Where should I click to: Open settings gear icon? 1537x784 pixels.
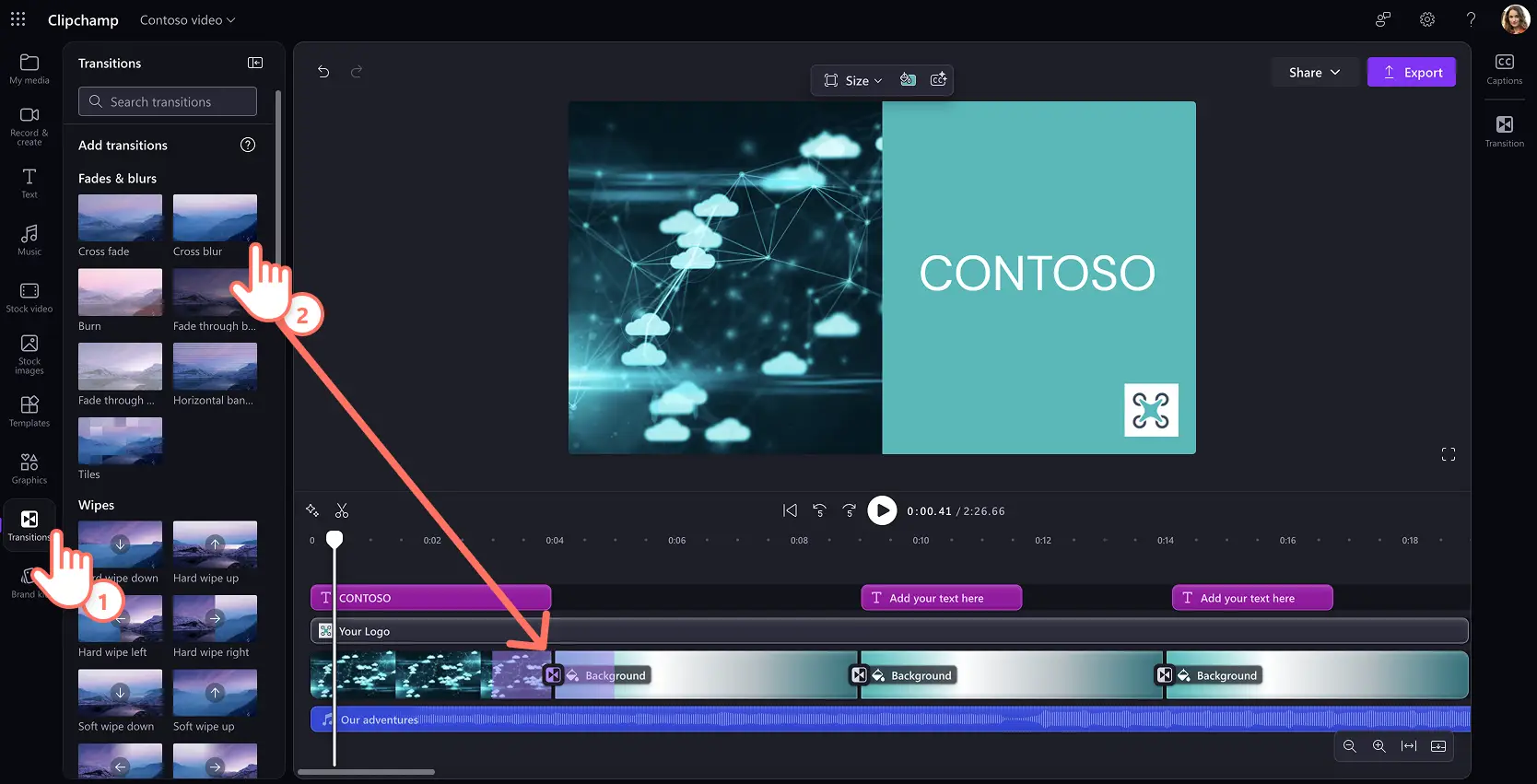[x=1427, y=19]
